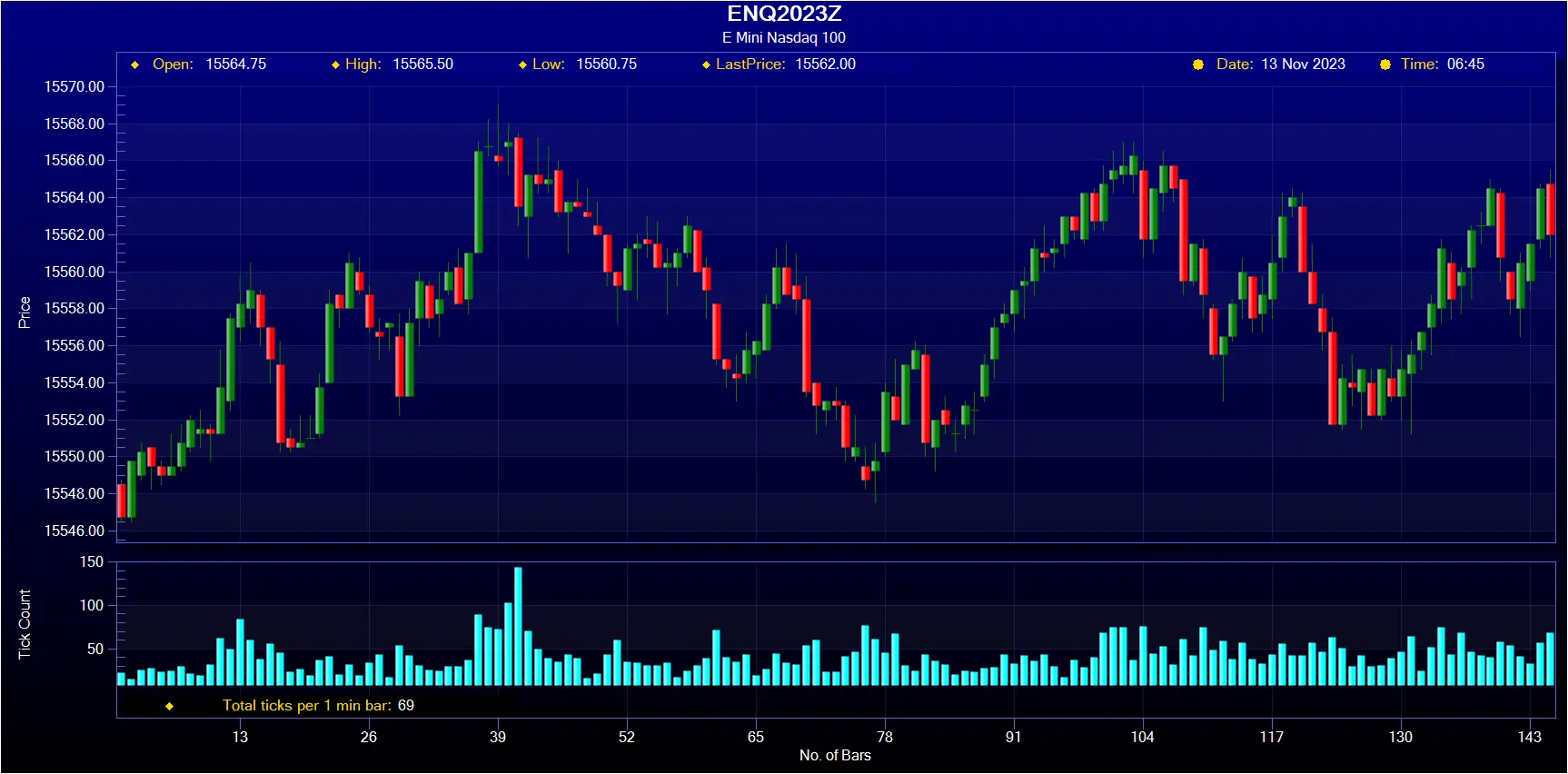Viewport: 1568px width, 774px height.
Task: Click the yellow diamond beside LastPrice
Action: (706, 64)
